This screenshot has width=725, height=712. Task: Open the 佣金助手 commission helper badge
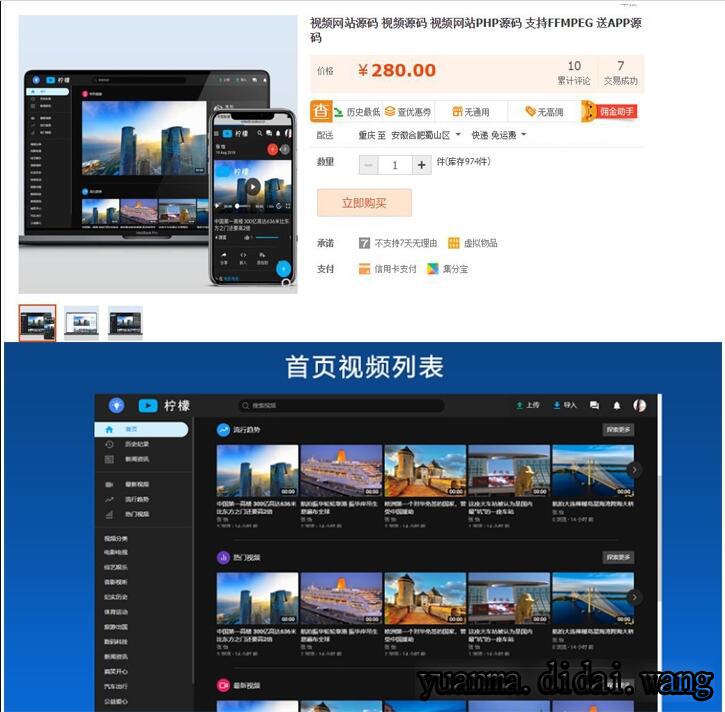609,112
